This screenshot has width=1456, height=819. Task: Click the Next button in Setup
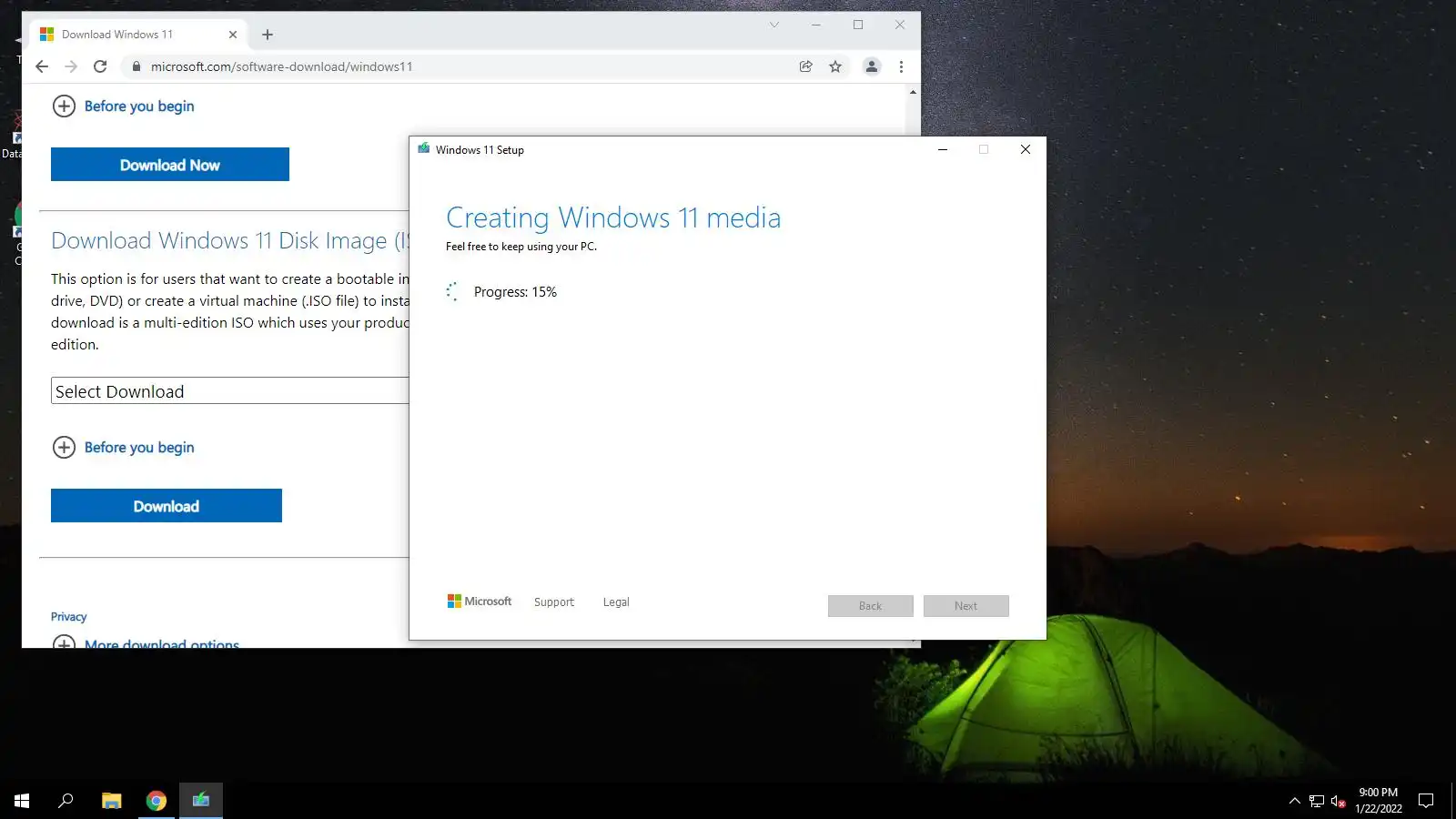[x=966, y=606]
